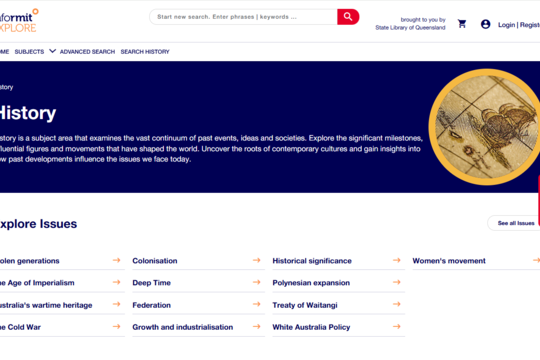
Task: Open Search History in navigation
Action: click(x=145, y=52)
